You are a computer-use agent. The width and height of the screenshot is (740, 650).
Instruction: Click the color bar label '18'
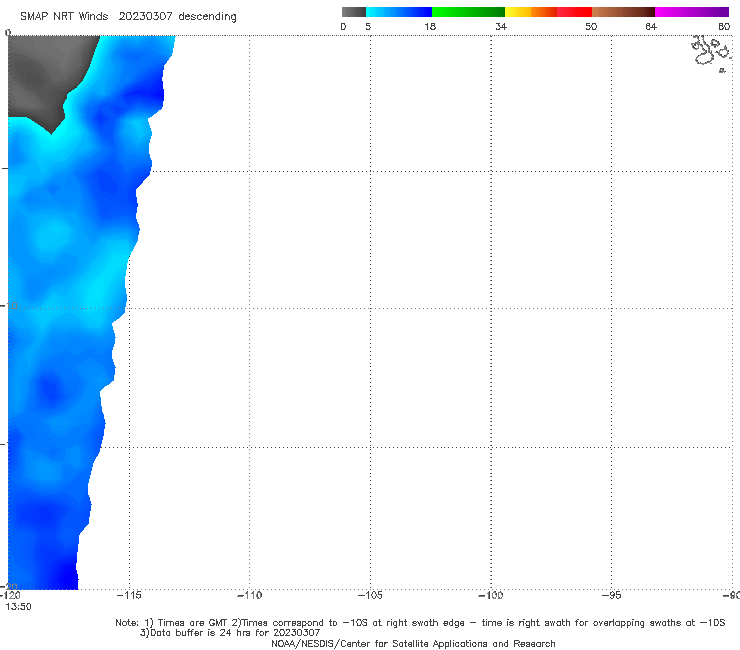click(x=430, y=27)
